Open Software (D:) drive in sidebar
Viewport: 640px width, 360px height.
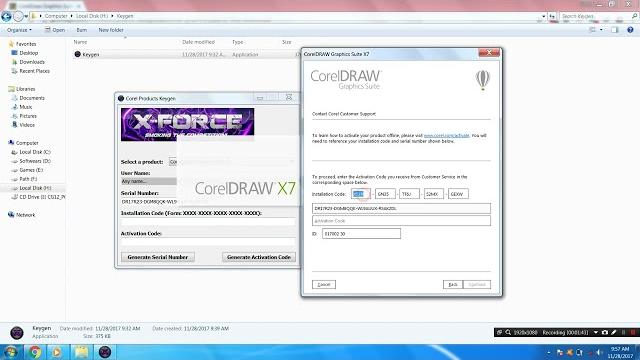tap(35, 161)
